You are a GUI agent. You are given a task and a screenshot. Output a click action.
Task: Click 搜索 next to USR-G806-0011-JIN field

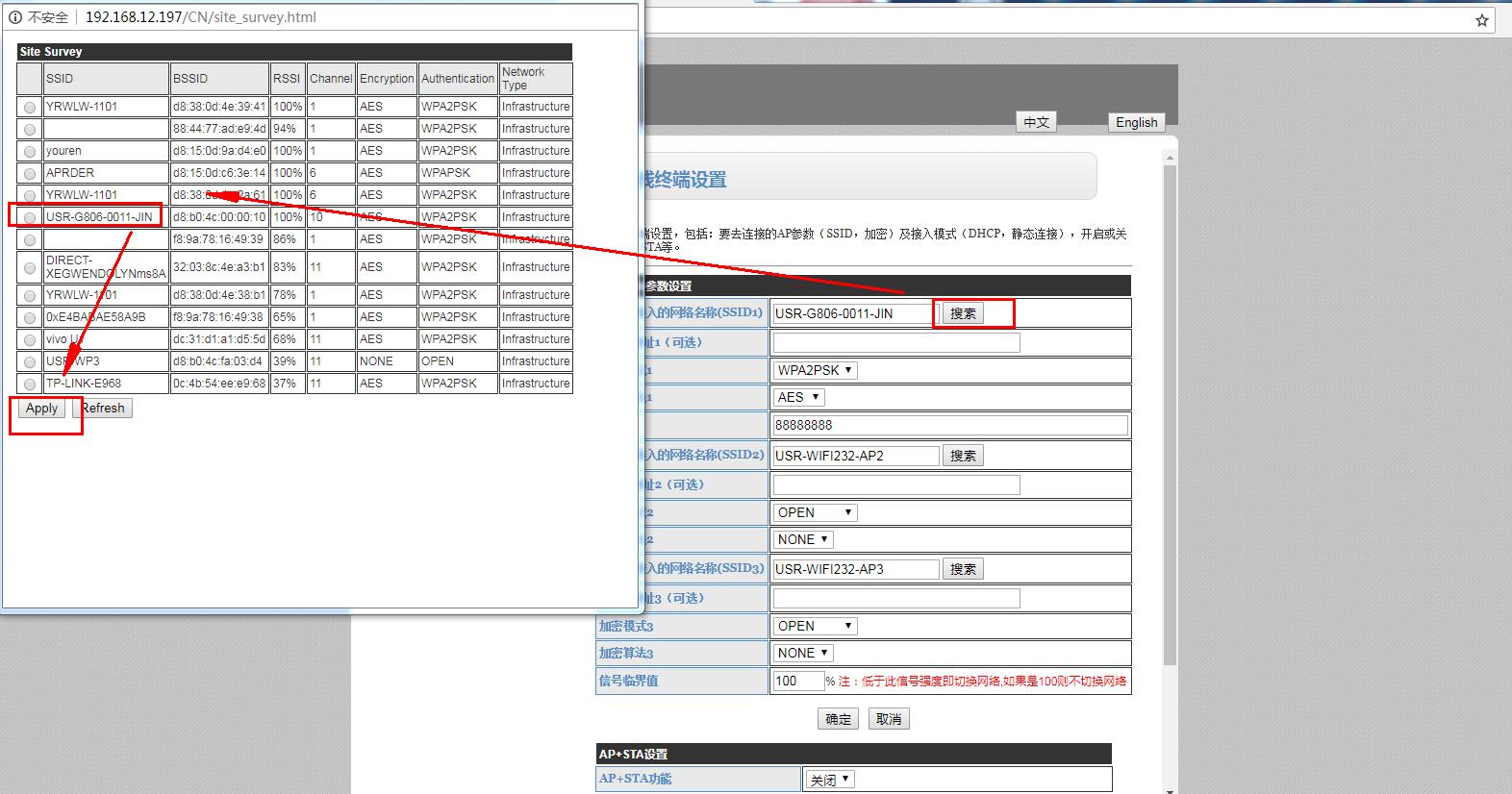pyautogui.click(x=963, y=313)
